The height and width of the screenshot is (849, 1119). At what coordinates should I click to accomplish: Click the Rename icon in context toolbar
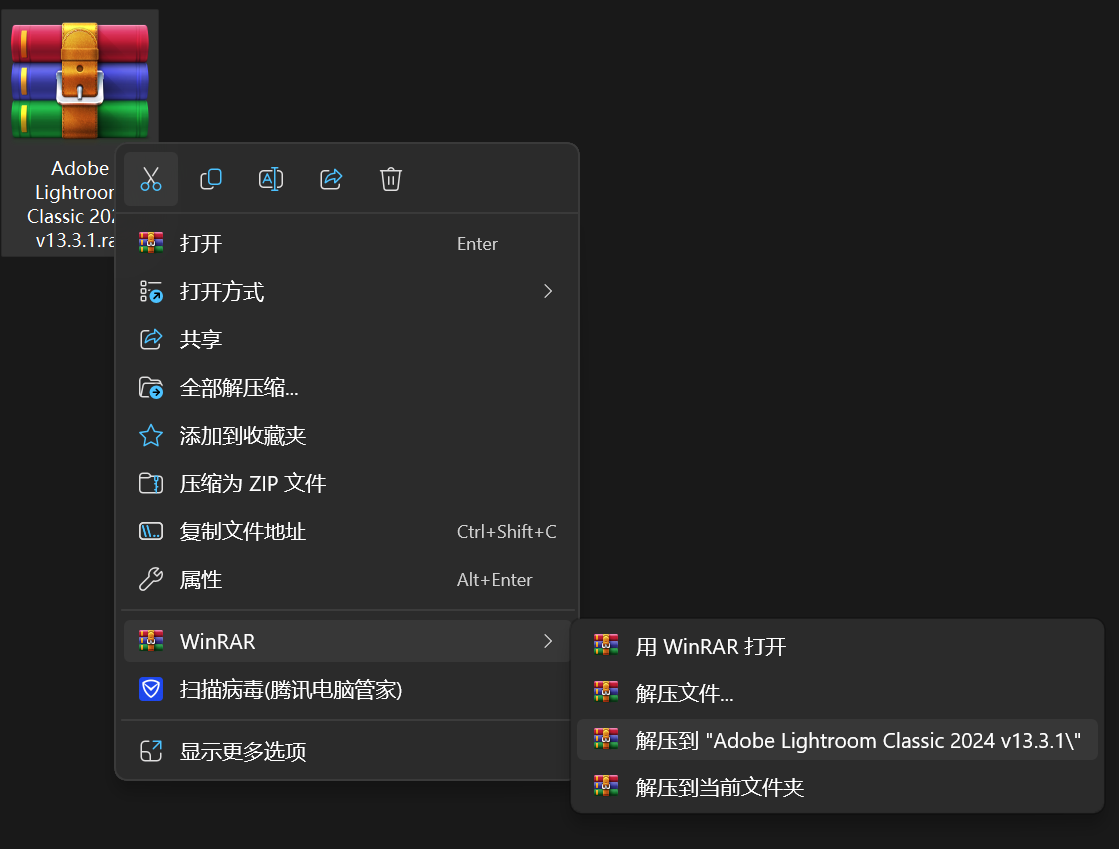[x=271, y=179]
